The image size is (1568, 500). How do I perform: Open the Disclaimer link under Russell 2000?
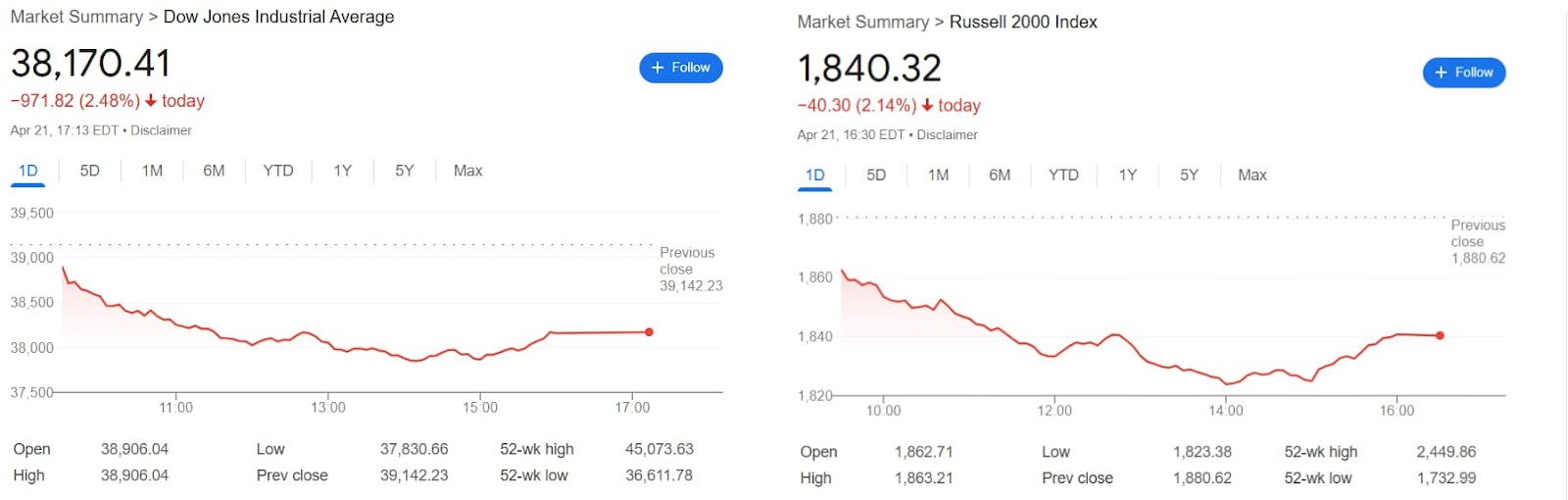pos(947,135)
